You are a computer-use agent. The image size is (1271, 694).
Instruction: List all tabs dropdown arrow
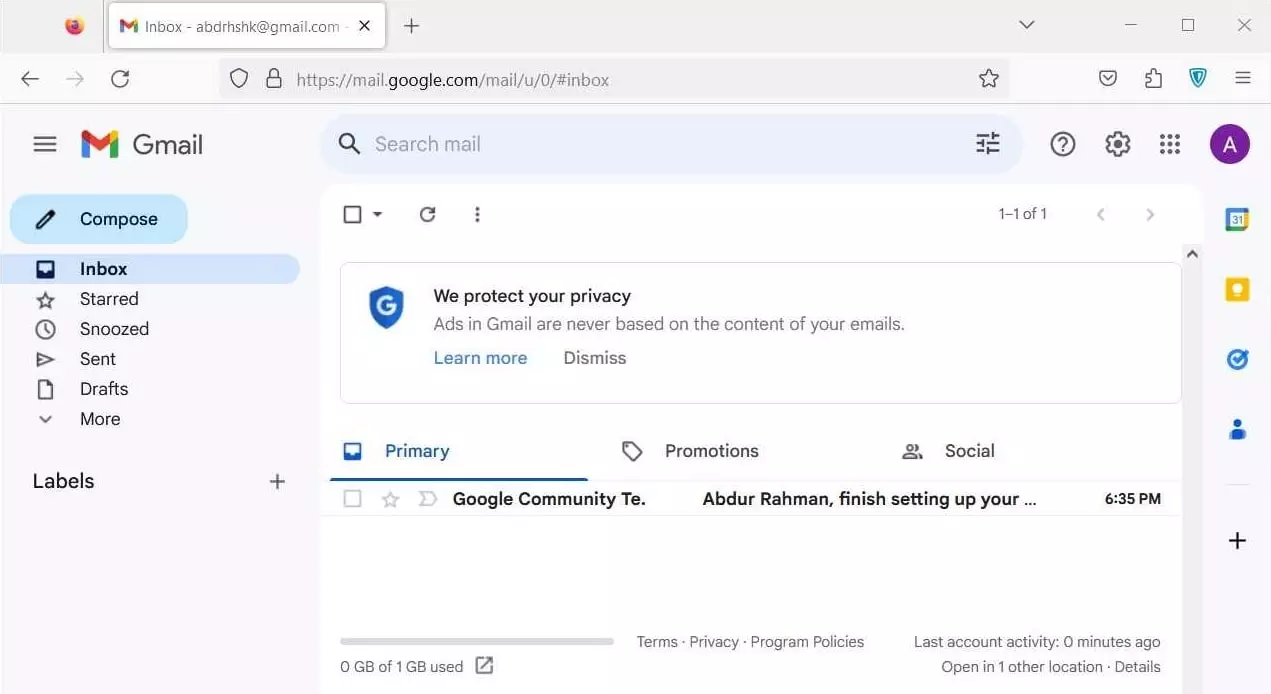[x=1026, y=25]
